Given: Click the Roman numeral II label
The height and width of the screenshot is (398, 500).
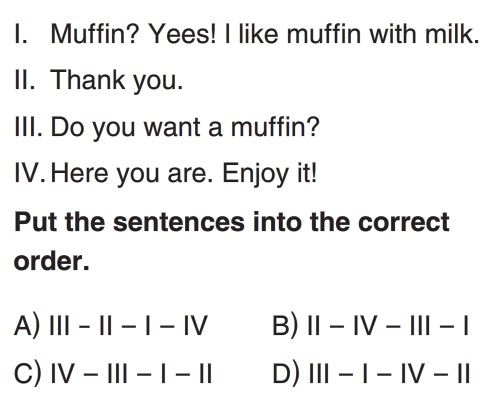Looking at the screenshot, I should coord(25,80).
